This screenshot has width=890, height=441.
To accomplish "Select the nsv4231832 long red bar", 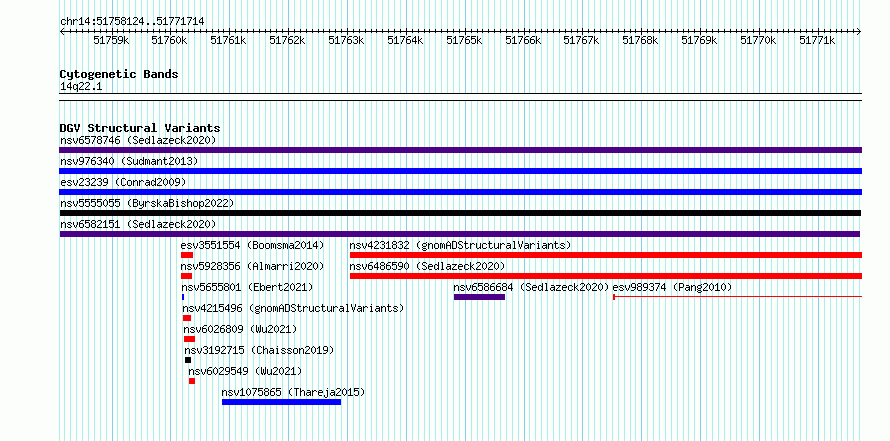I will [x=606, y=255].
